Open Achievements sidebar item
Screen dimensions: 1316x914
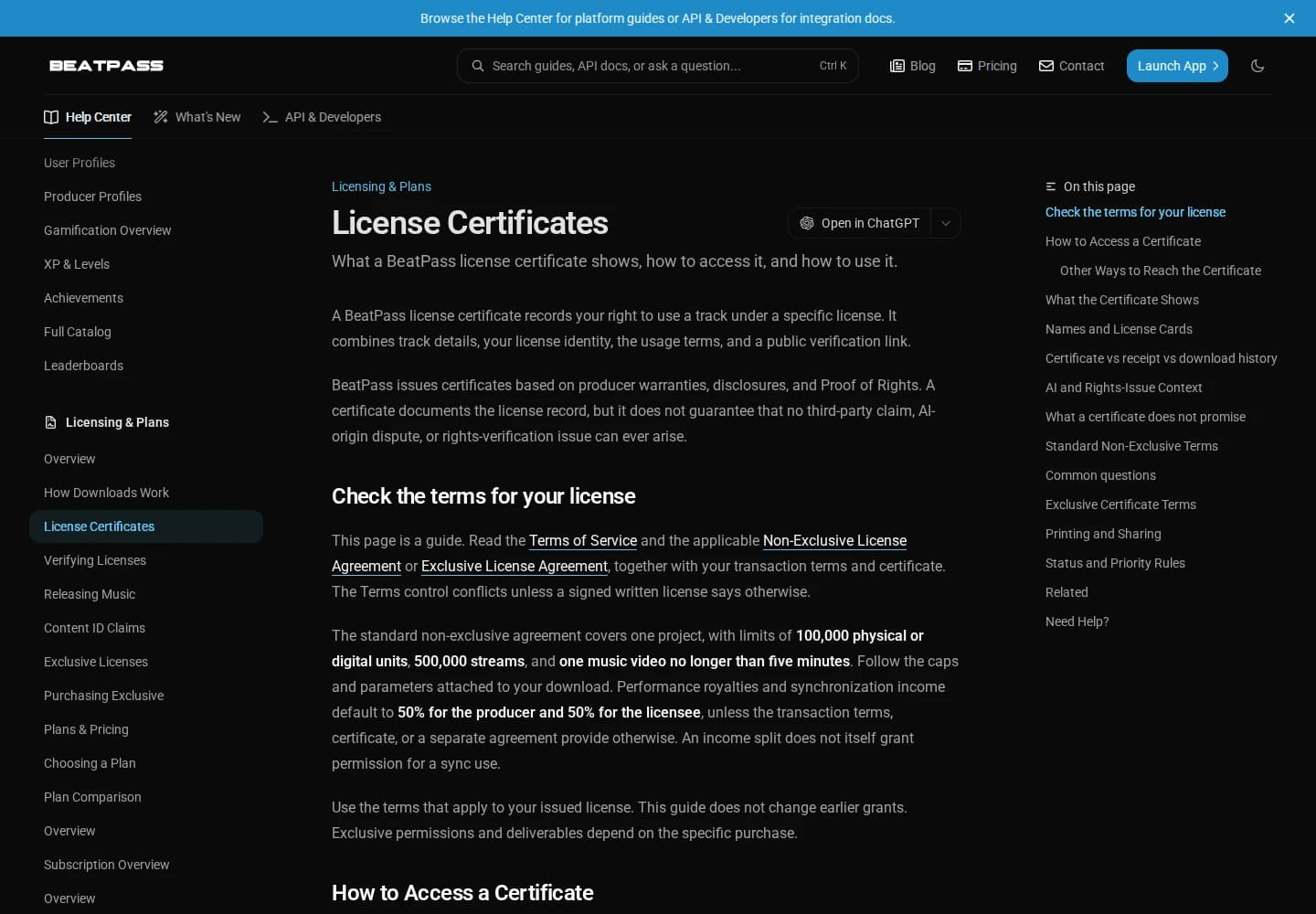83,298
